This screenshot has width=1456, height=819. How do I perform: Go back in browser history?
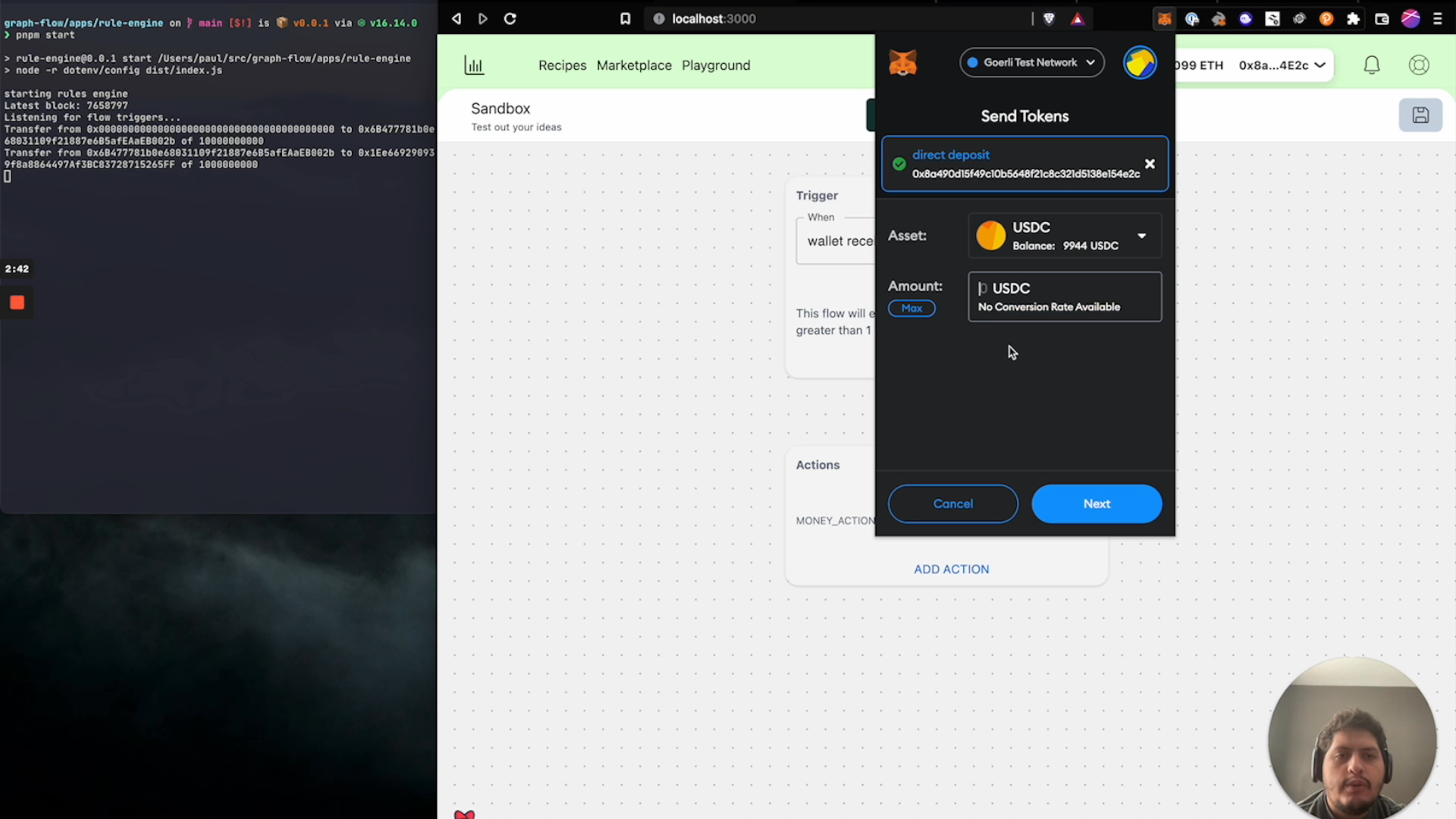coord(456,19)
